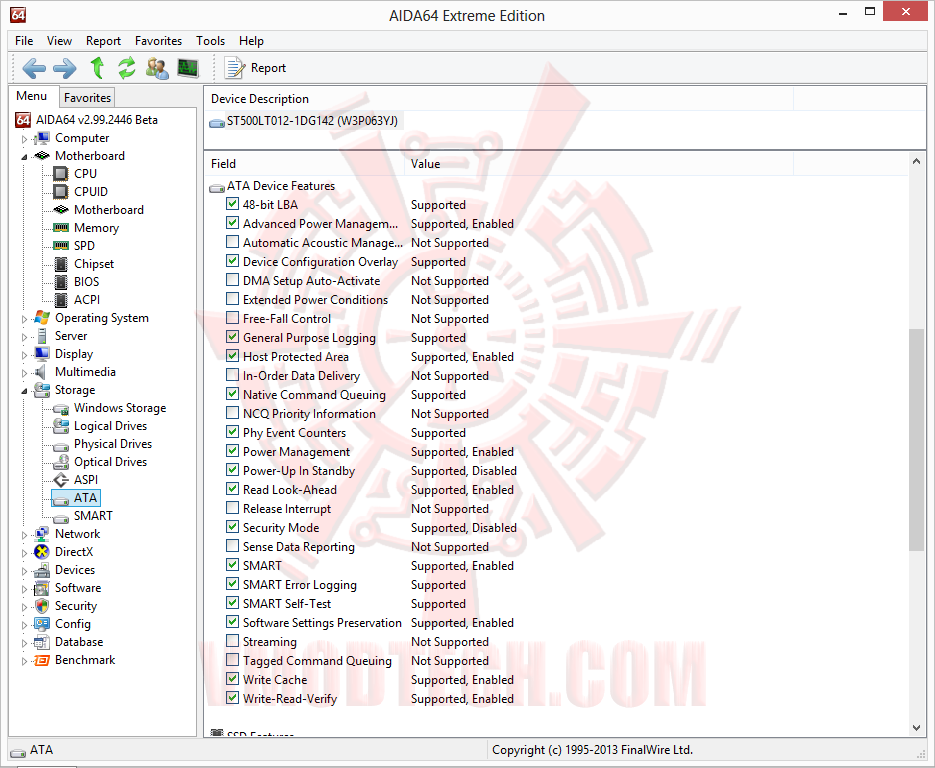The image size is (935, 768).
Task: Refresh using the green circular arrows icon
Action: coord(126,68)
